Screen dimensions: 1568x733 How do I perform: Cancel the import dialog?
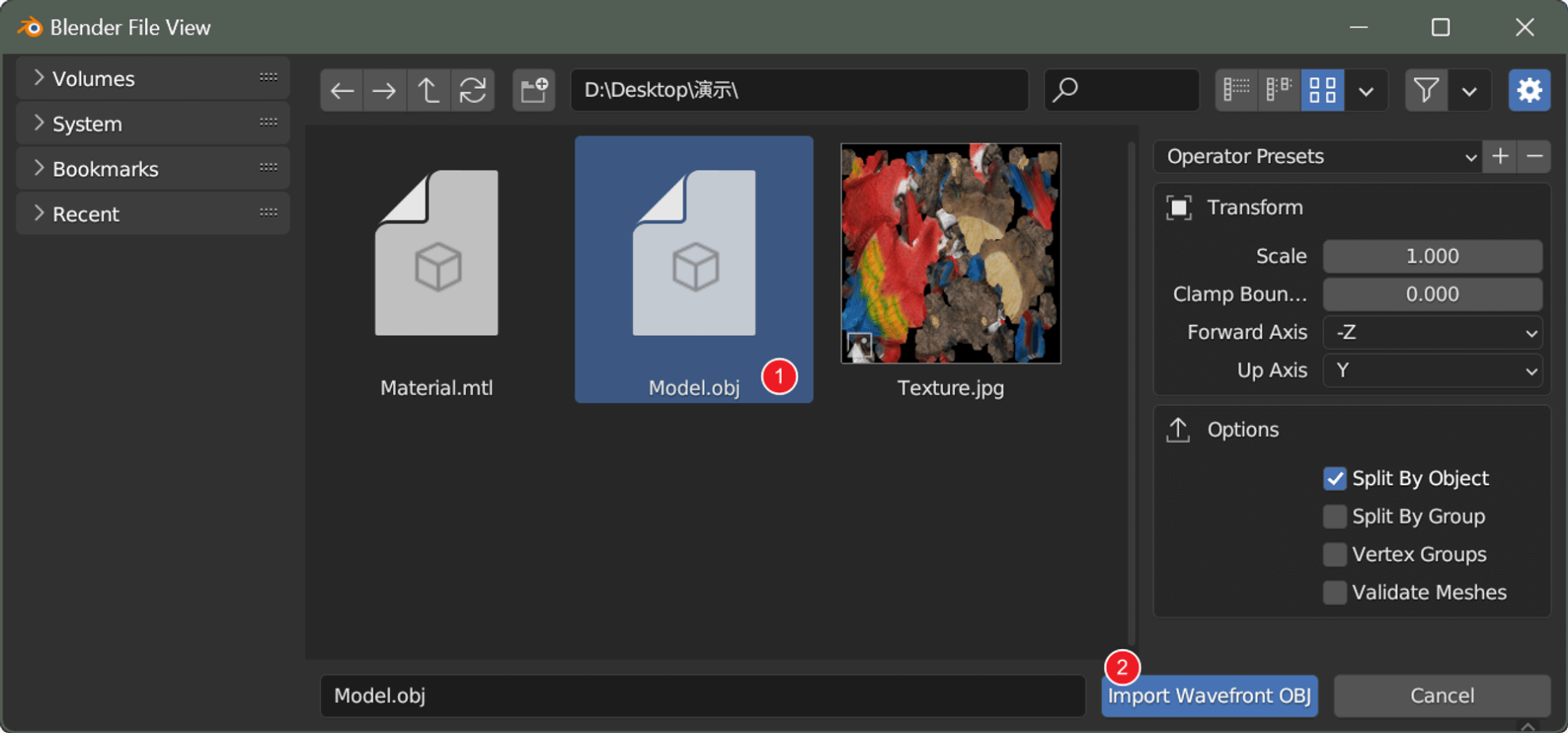click(1441, 695)
